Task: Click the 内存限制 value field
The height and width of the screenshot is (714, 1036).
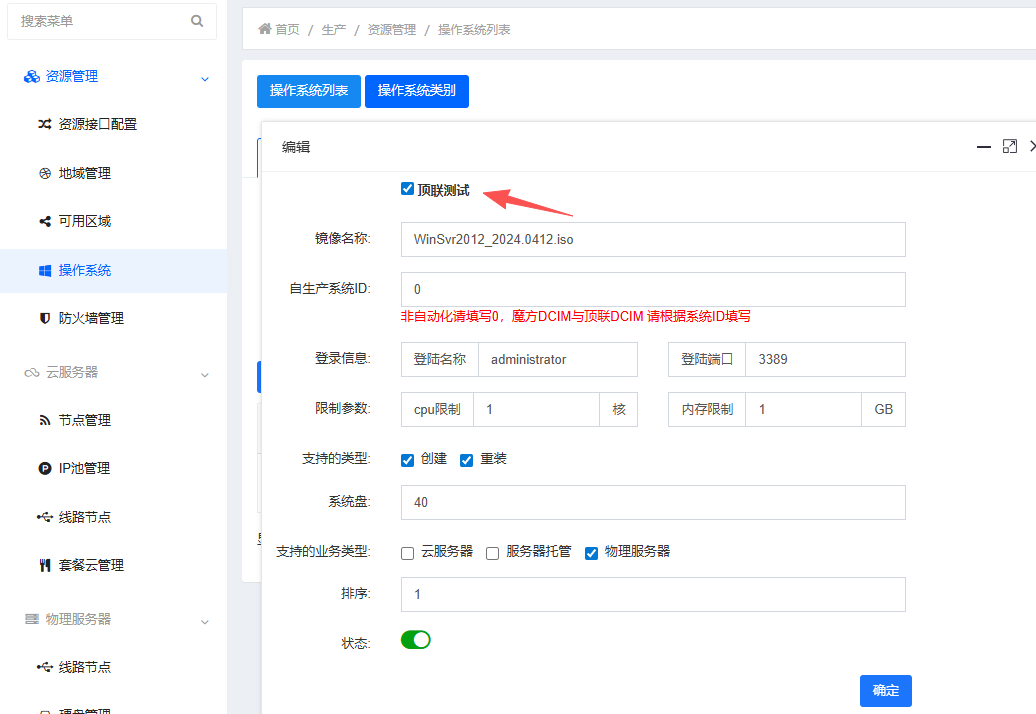Action: 803,410
